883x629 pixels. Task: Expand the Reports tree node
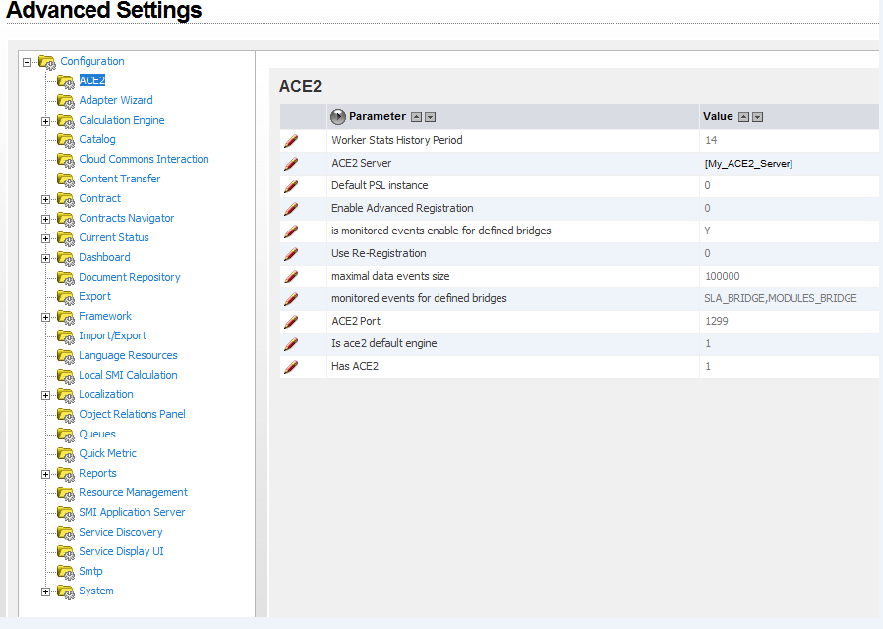(x=45, y=474)
